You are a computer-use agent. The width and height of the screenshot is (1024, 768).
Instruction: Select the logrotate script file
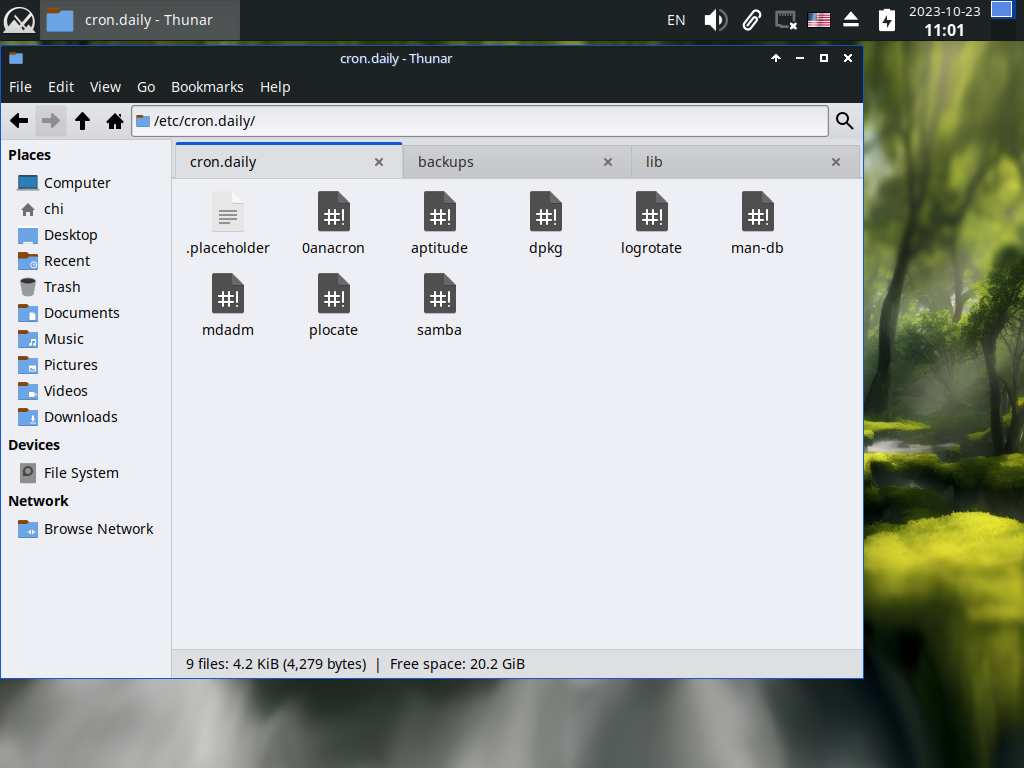point(651,224)
